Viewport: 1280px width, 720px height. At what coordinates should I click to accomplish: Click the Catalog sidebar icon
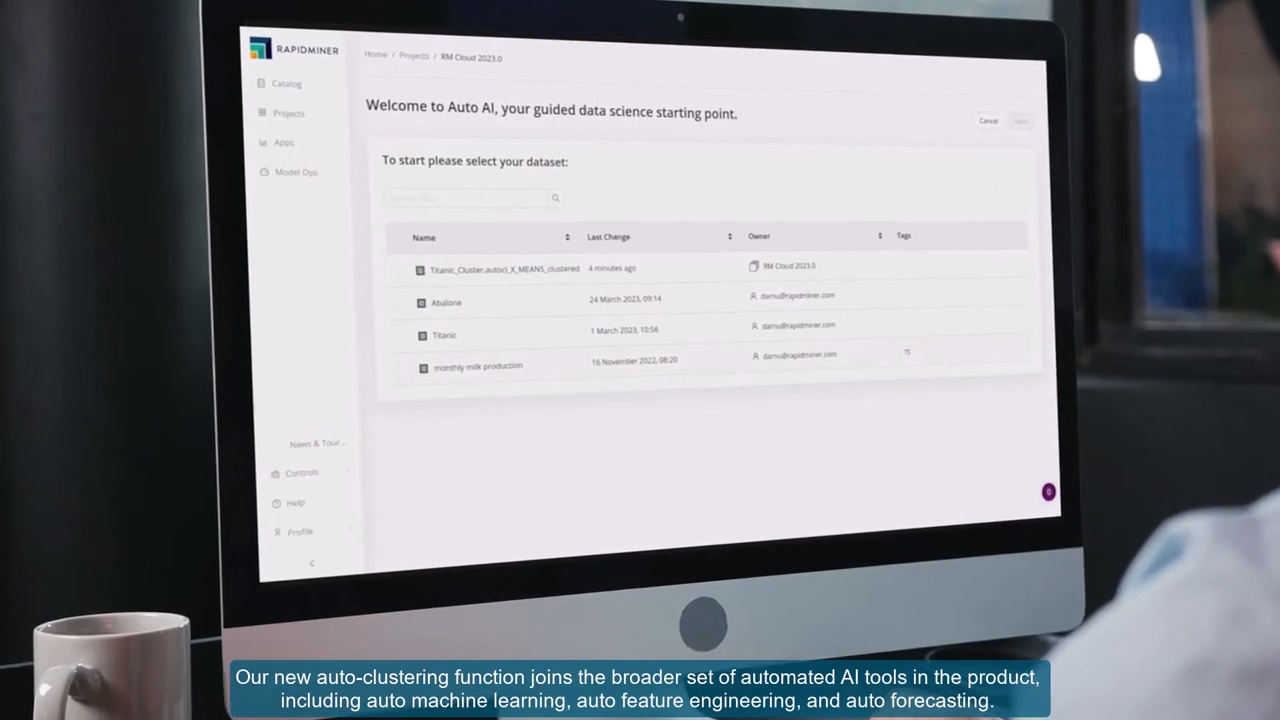[x=261, y=83]
